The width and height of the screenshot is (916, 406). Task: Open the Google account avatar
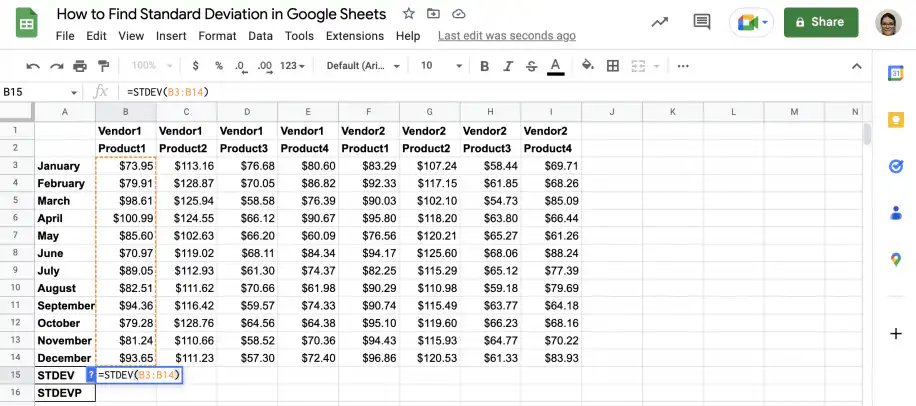point(889,22)
